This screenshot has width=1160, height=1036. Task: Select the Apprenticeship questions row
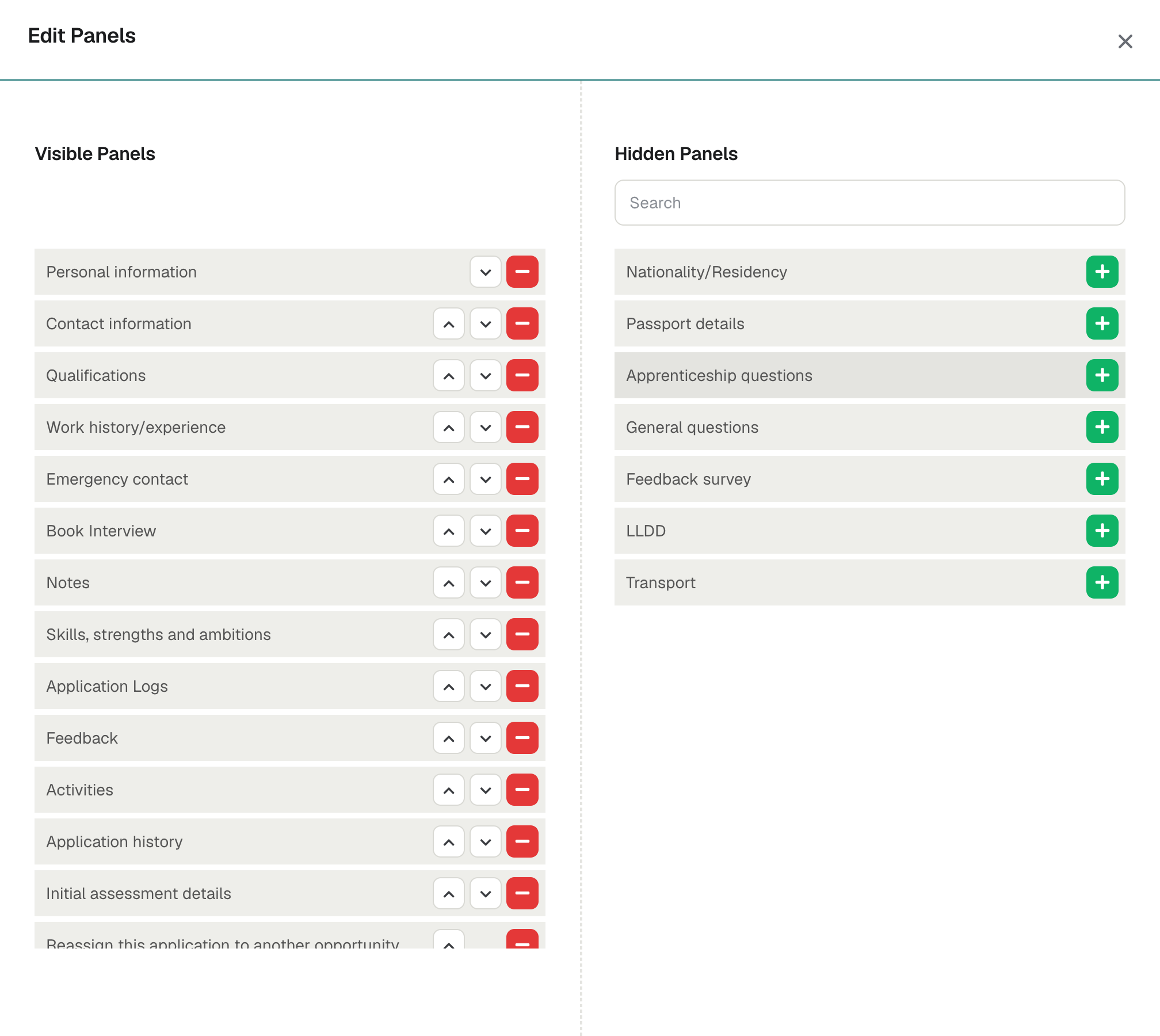pyautogui.click(x=869, y=375)
